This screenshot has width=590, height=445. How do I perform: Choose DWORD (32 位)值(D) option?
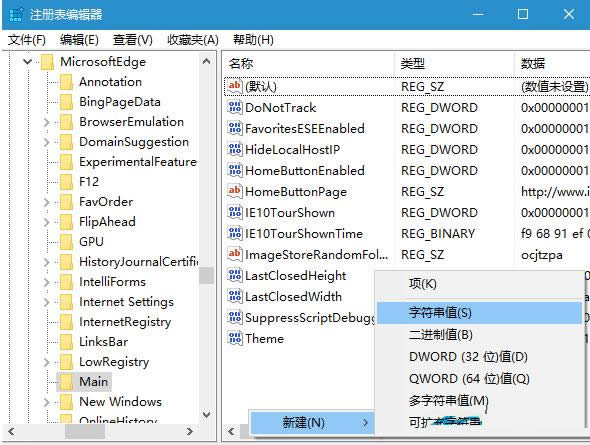coord(479,356)
